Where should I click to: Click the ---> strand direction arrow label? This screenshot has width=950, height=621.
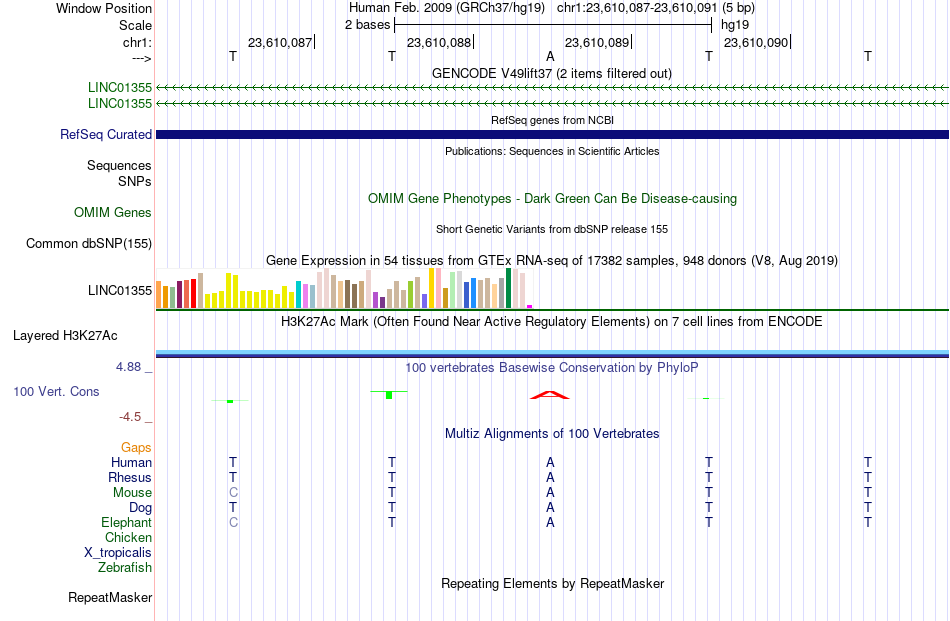tap(141, 58)
